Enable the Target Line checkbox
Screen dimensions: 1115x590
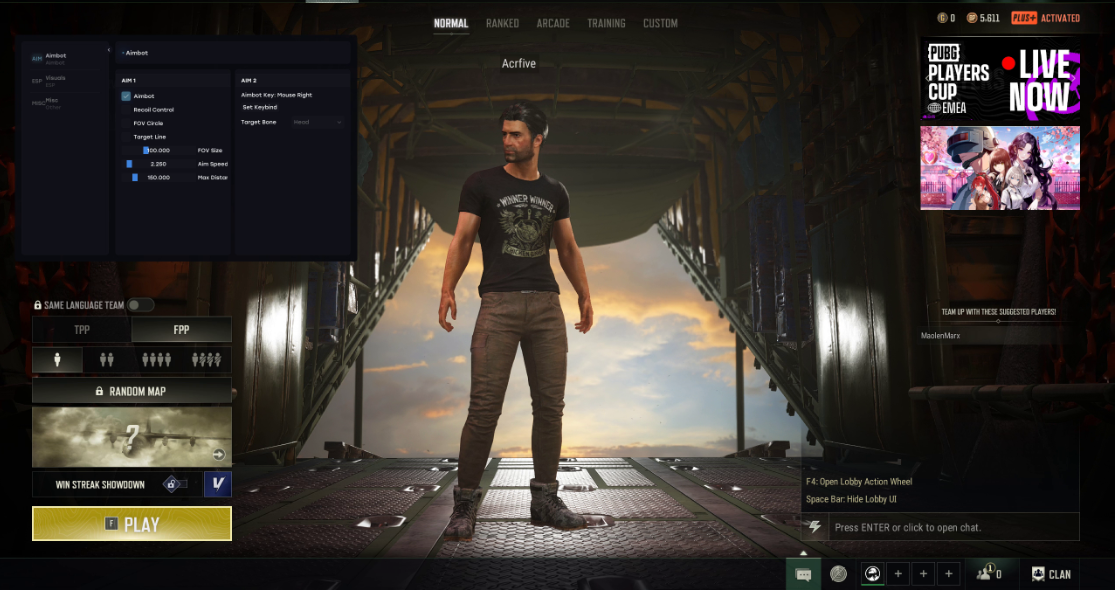(126, 136)
